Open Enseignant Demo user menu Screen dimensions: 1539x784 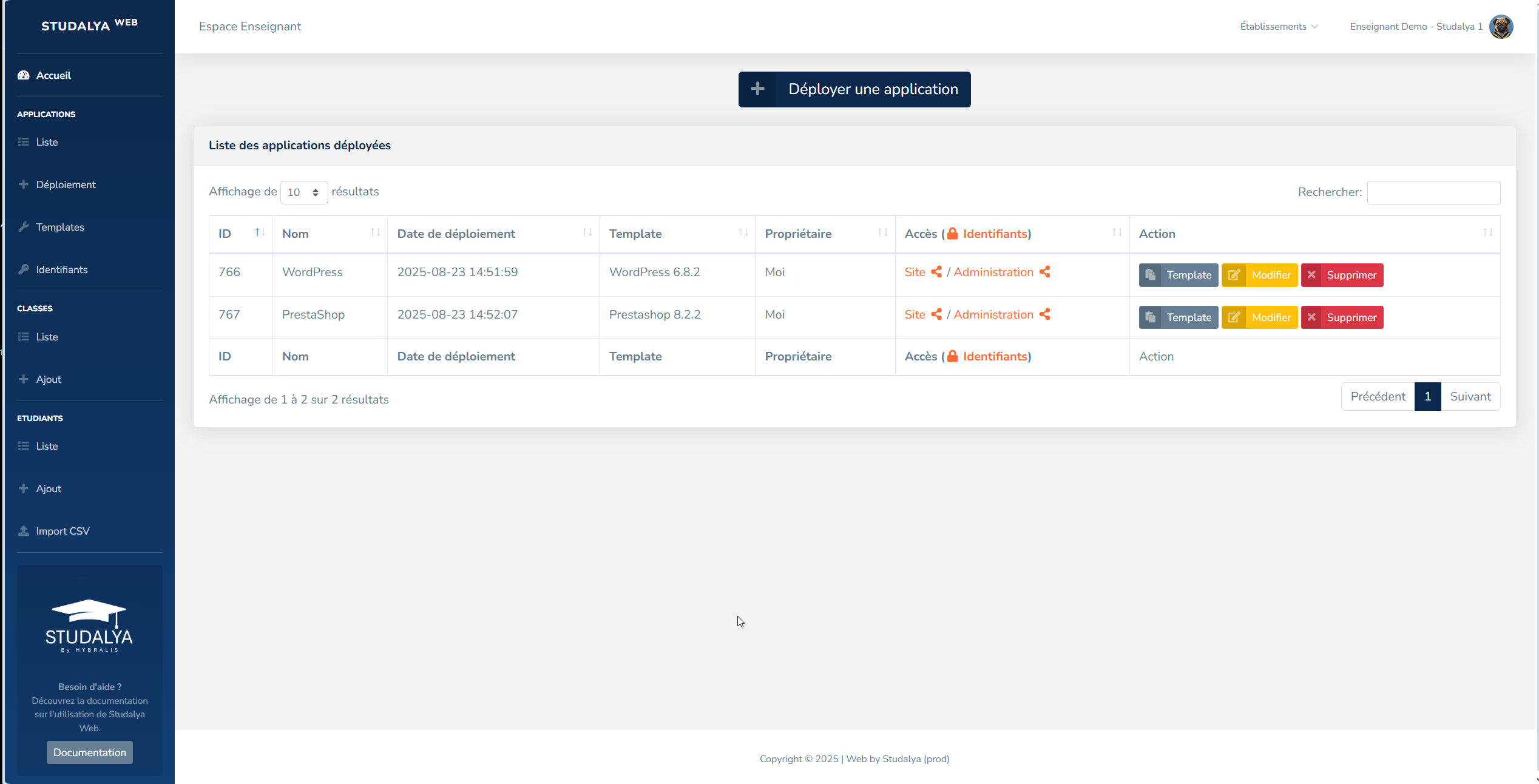pyautogui.click(x=1416, y=27)
